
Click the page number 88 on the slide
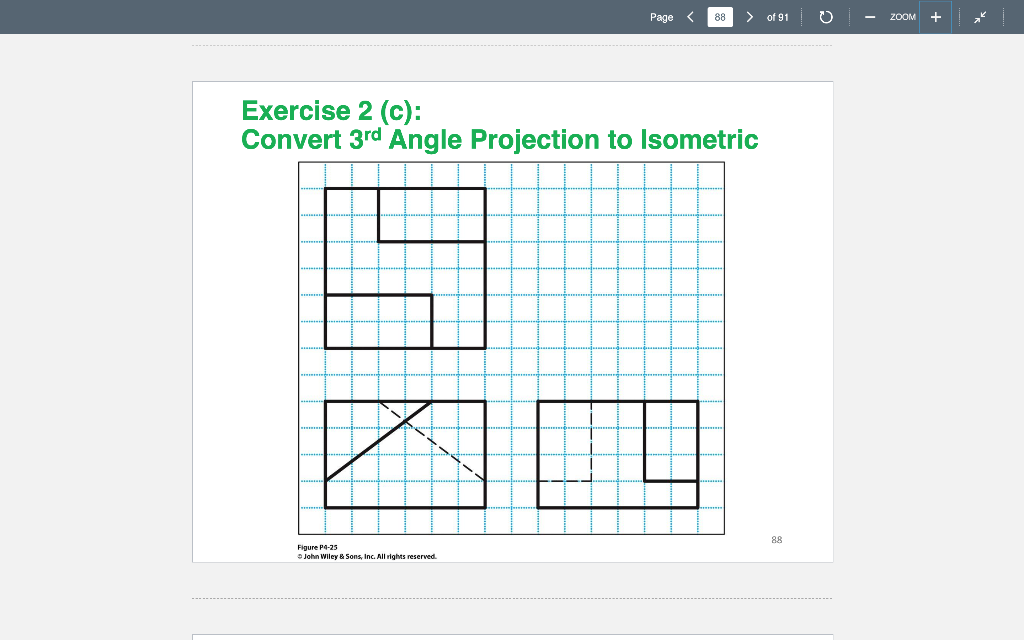coord(778,539)
